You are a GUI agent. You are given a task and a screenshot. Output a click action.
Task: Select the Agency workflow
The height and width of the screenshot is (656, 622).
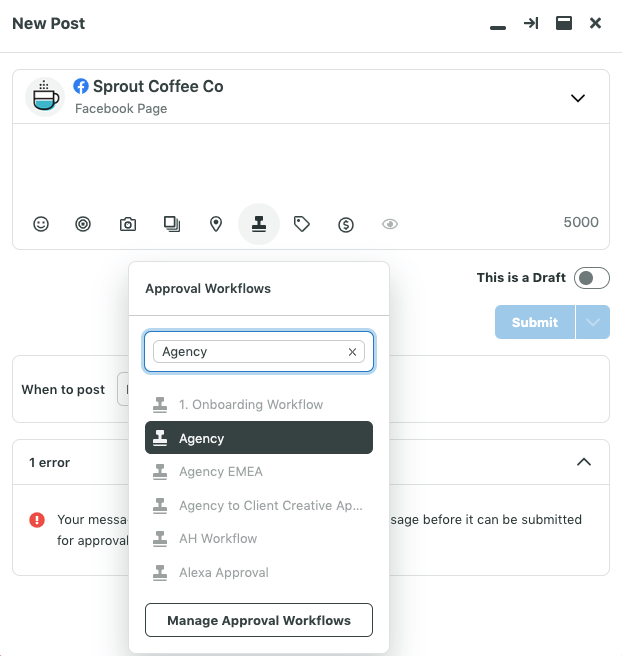[x=259, y=438]
